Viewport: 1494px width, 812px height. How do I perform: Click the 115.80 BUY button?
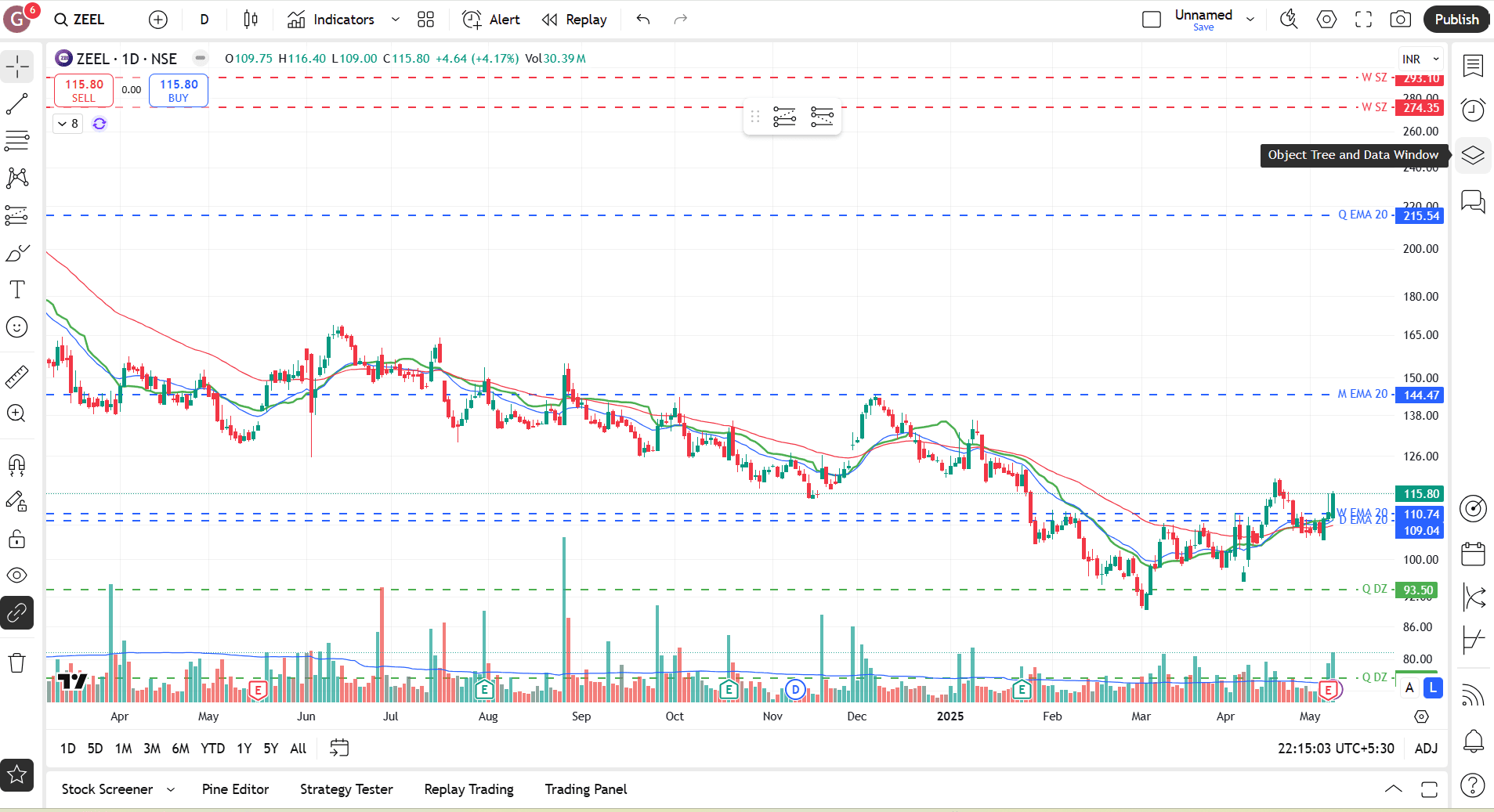point(179,91)
